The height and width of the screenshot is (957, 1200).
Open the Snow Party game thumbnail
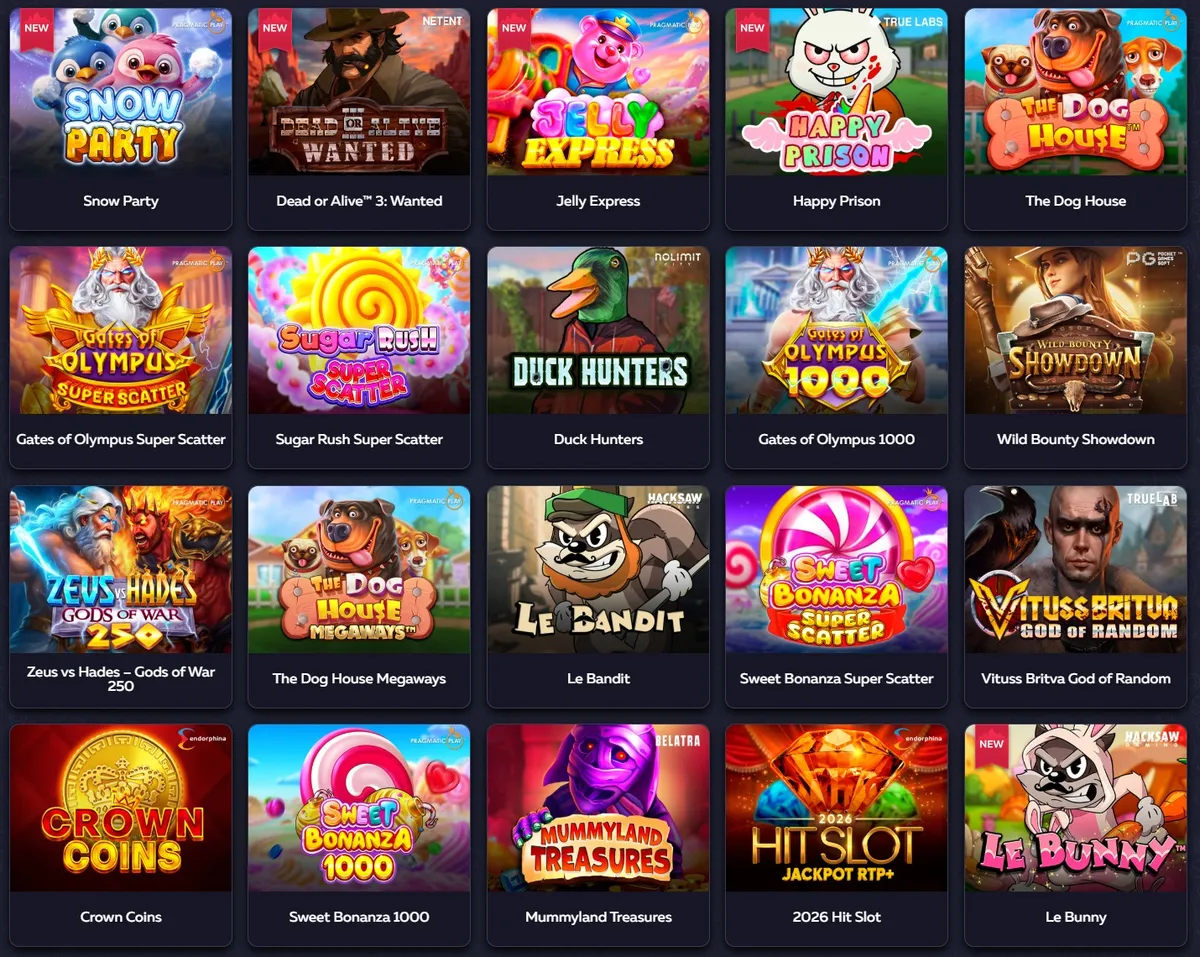point(121,92)
